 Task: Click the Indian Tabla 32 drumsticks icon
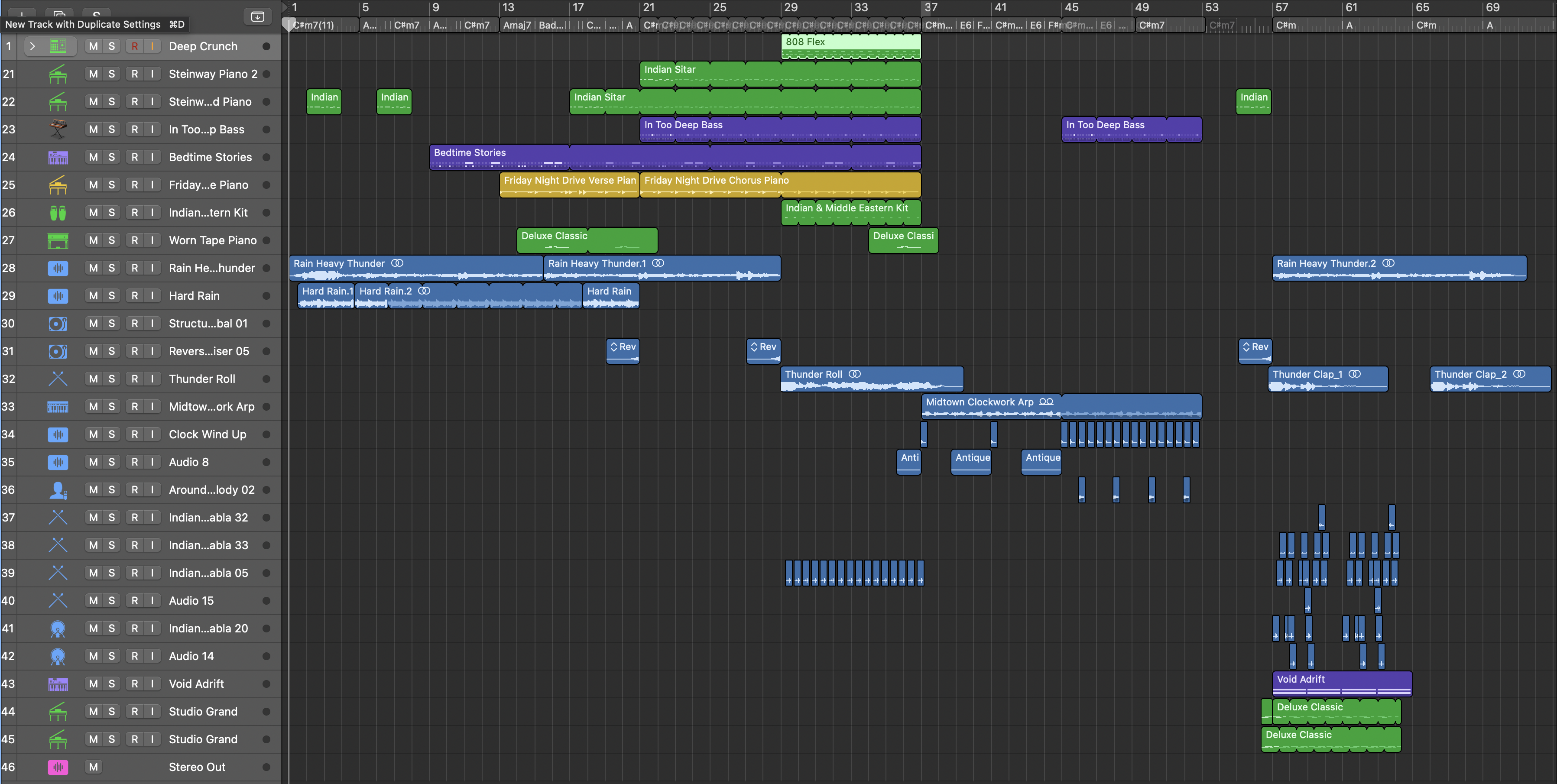tap(58, 518)
